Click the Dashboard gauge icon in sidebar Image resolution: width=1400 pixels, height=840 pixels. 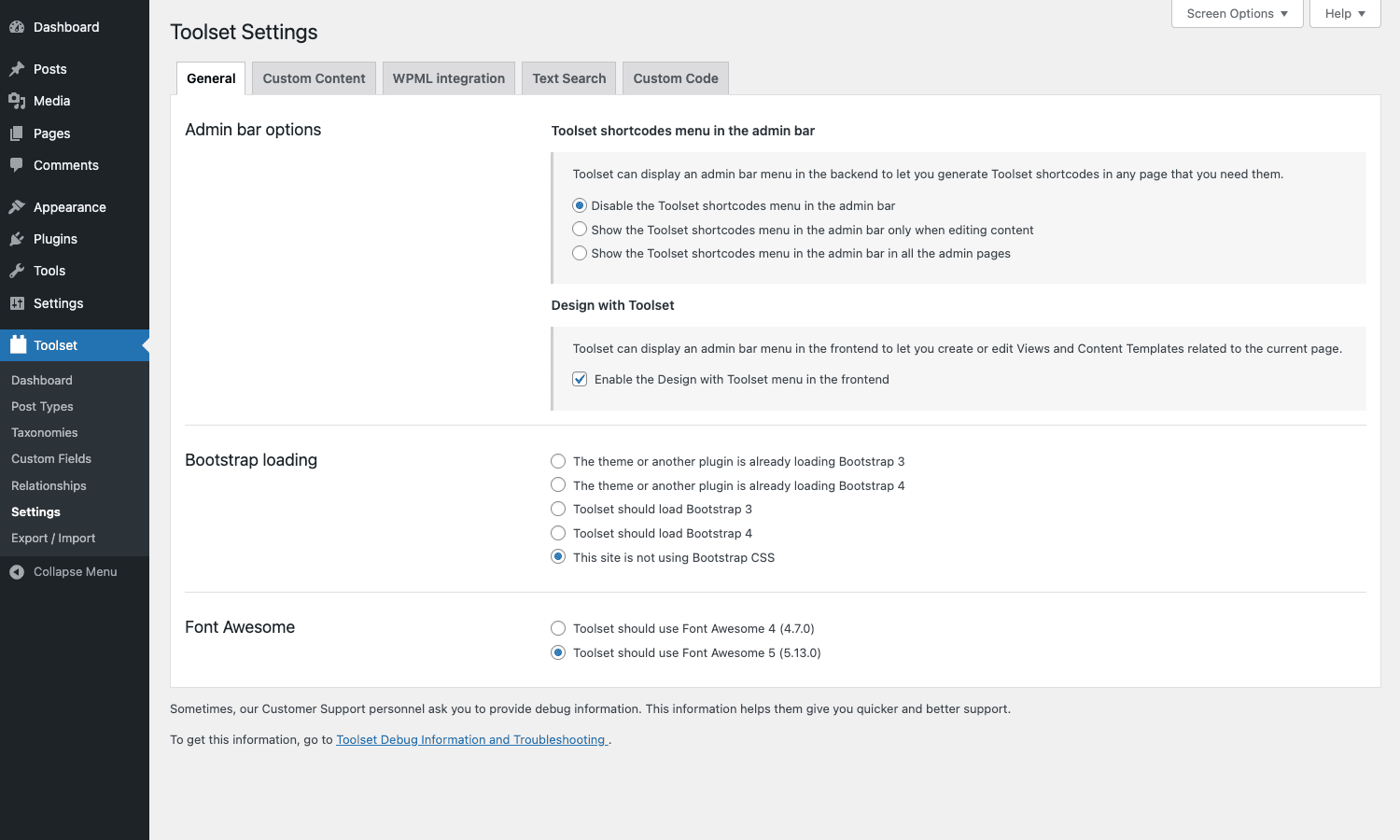[x=17, y=27]
